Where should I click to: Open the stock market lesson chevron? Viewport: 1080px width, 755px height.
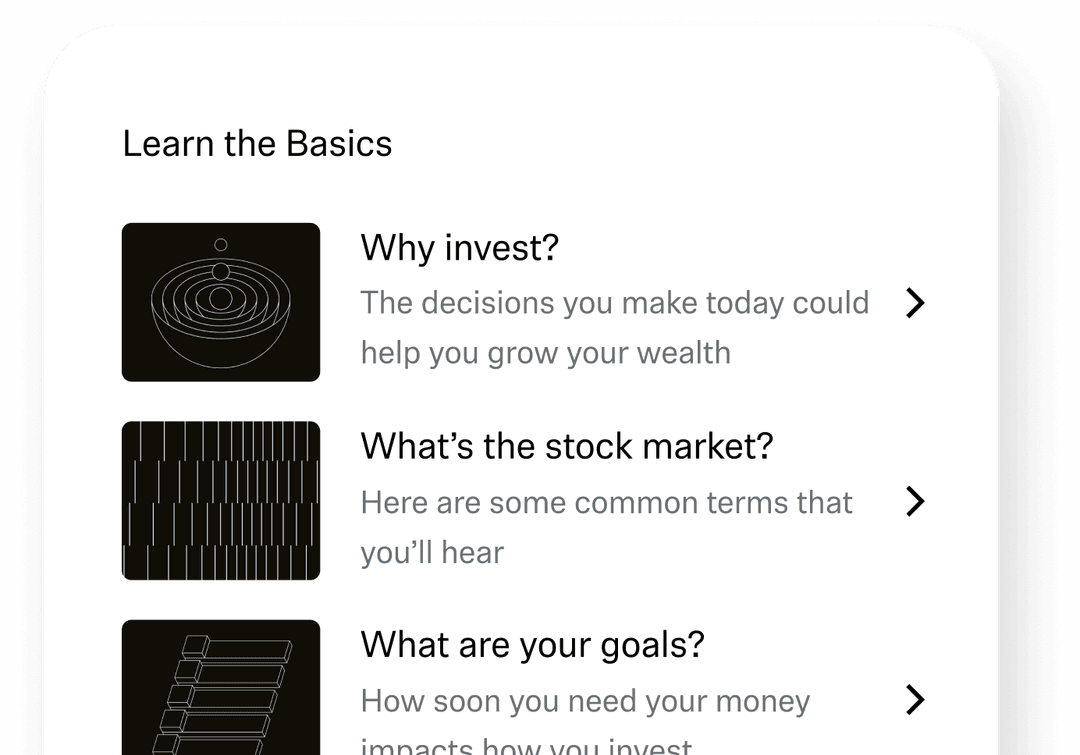click(914, 501)
